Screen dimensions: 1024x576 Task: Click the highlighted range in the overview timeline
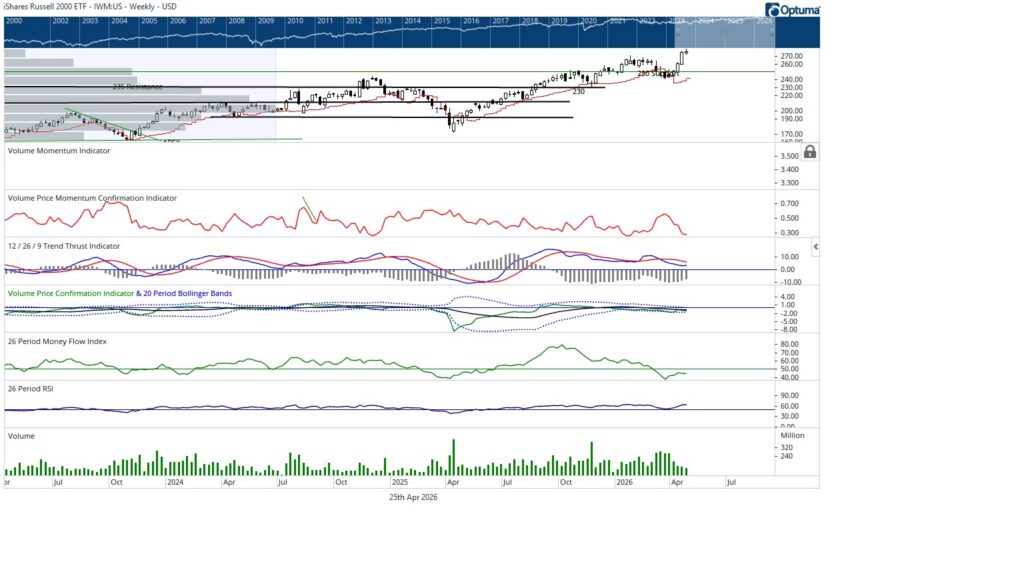727,32
